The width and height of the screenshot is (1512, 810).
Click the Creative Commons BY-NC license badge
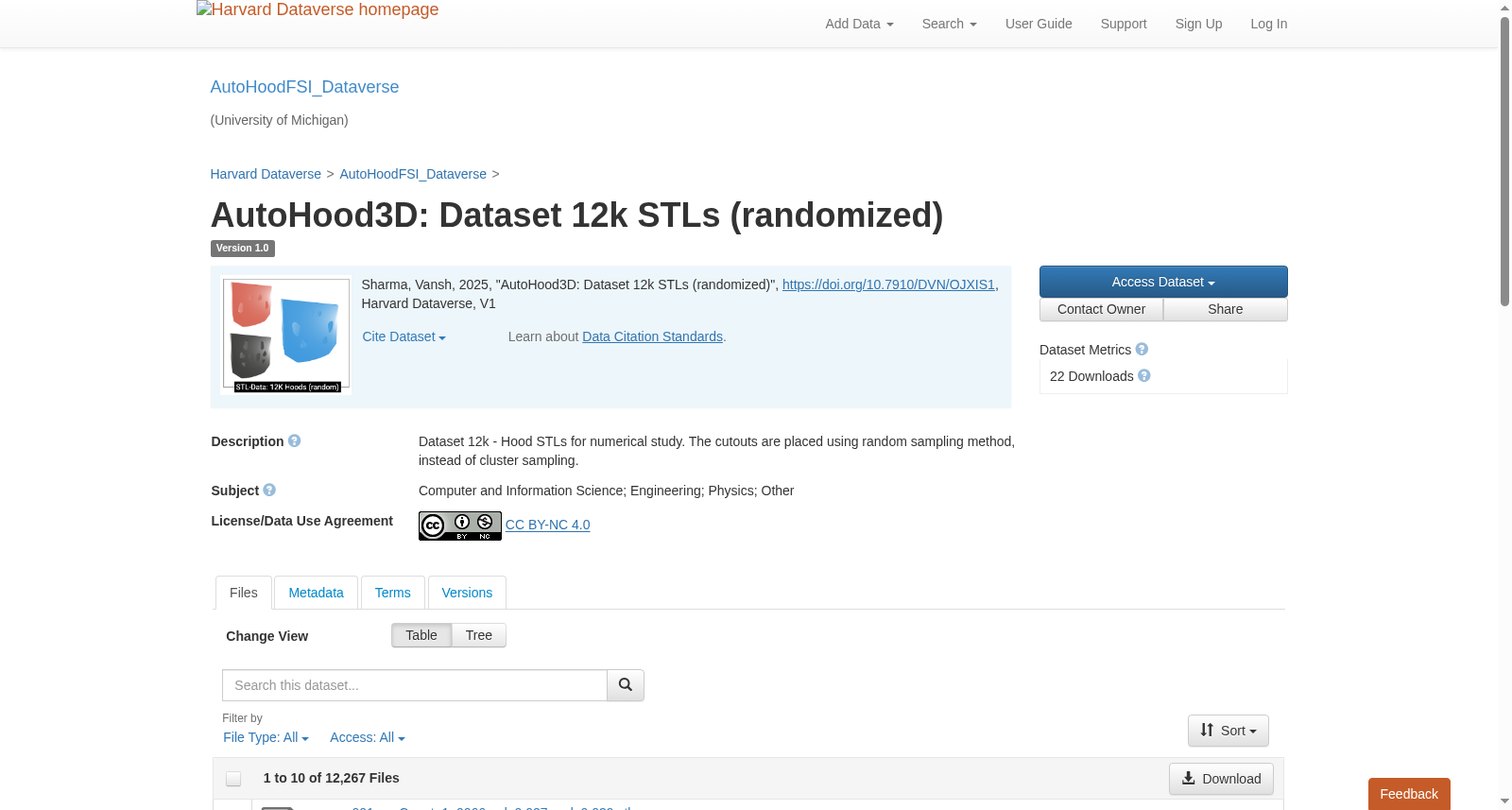tap(460, 526)
